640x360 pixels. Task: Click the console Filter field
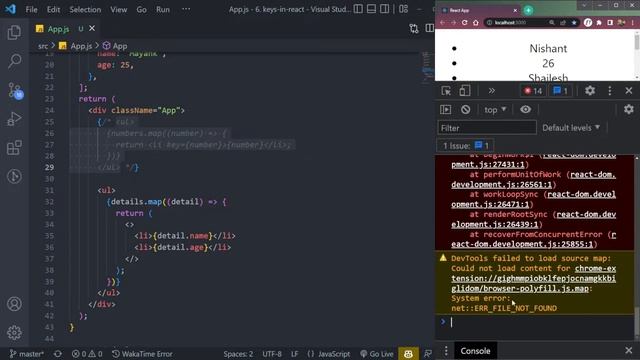487,128
